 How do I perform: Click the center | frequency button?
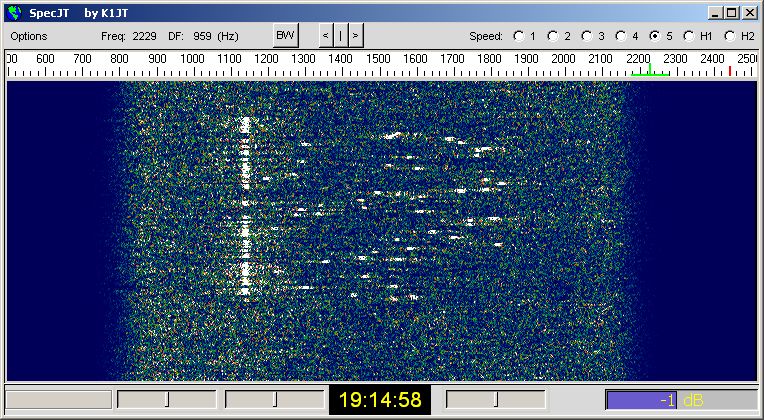341,36
